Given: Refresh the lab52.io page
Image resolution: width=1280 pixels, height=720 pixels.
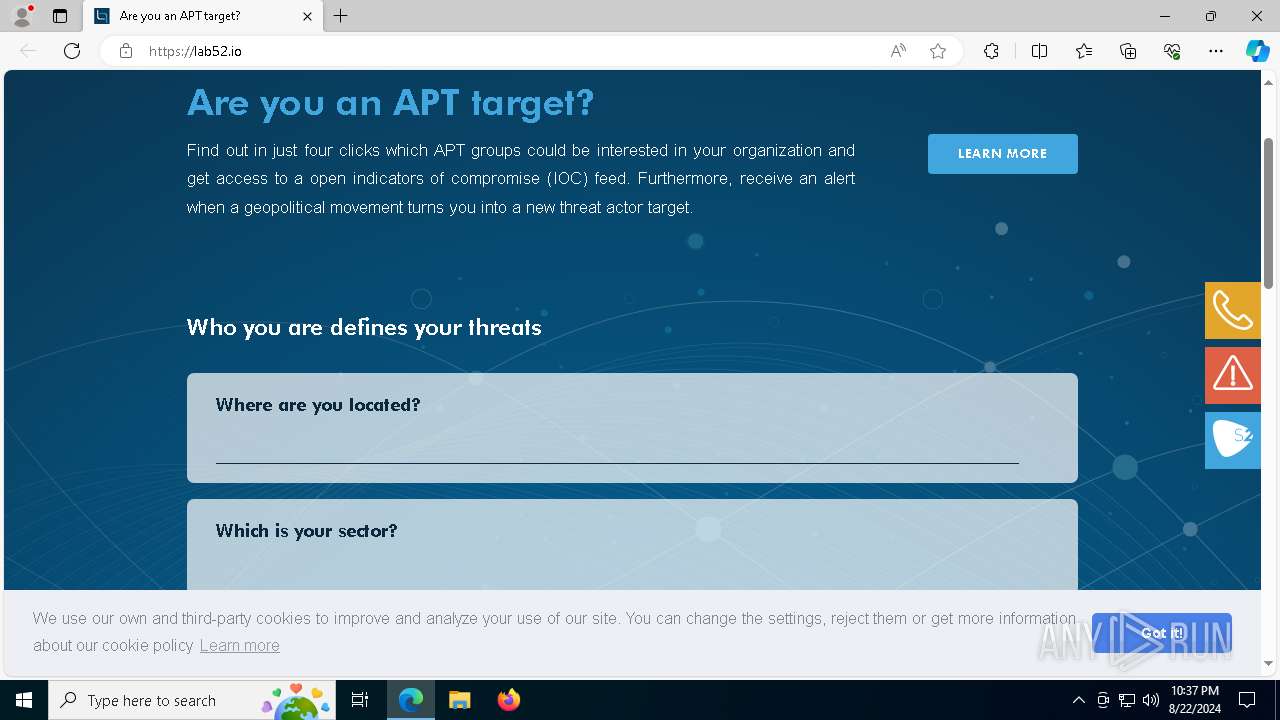Looking at the screenshot, I should coord(72,51).
